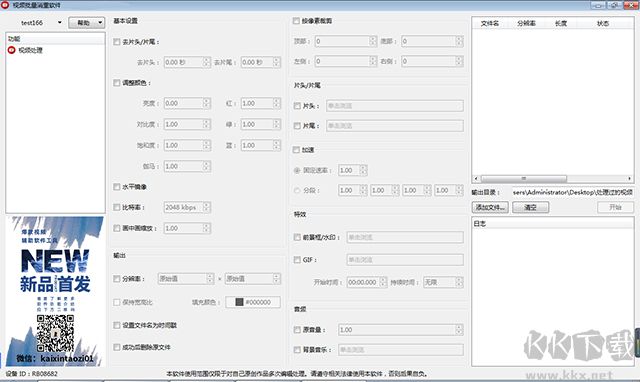Click the 2048 kbps bitrate stepper
The height and width of the screenshot is (382, 640).
(207, 207)
